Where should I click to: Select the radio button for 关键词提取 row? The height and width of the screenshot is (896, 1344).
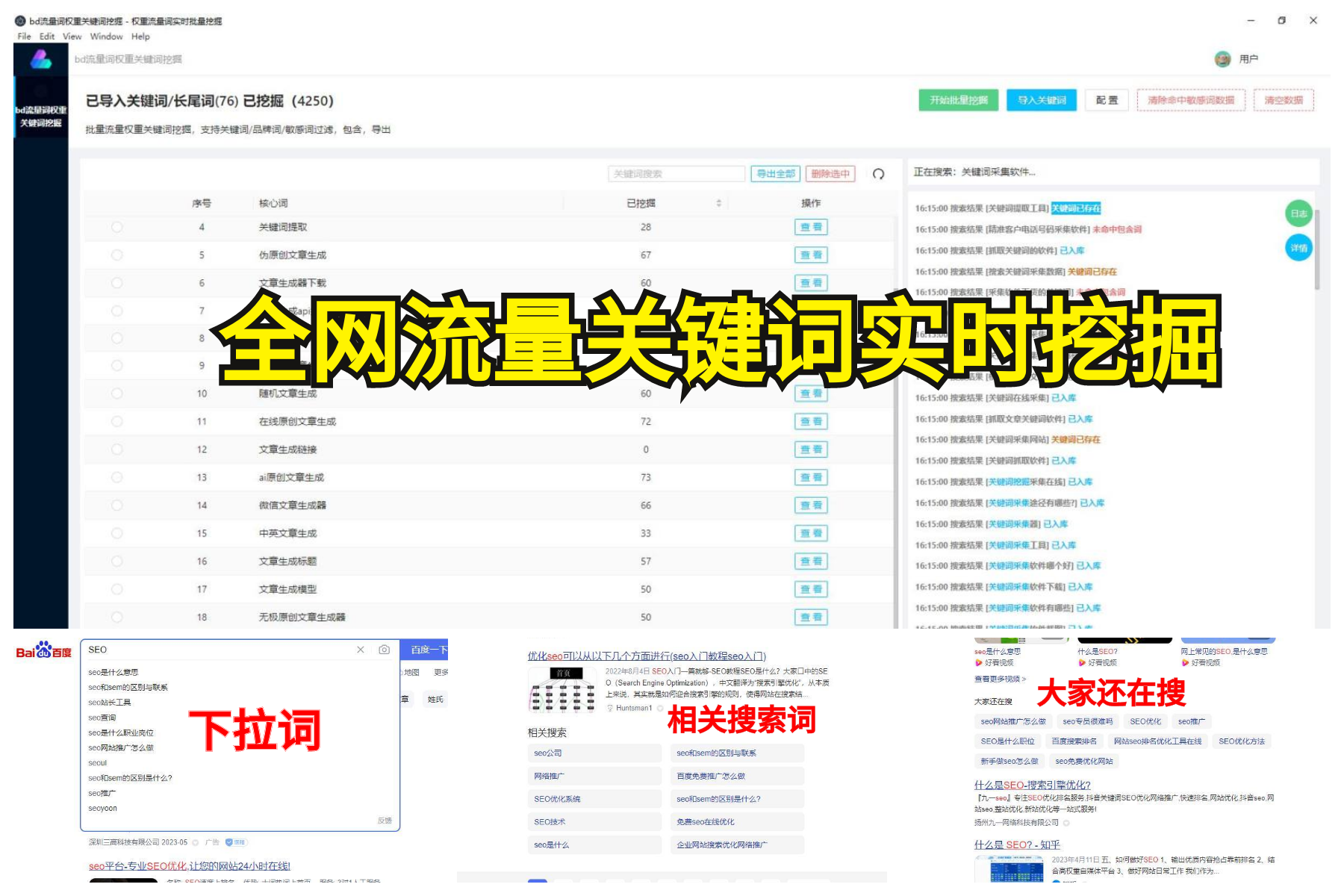click(117, 227)
